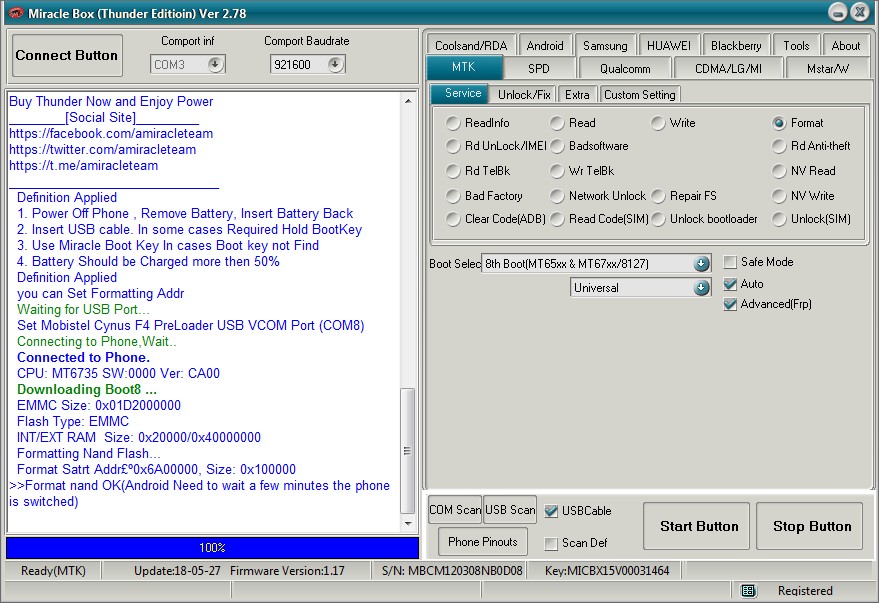The height and width of the screenshot is (603, 879).
Task: Open the Extra sub-tab
Action: pyautogui.click(x=577, y=95)
